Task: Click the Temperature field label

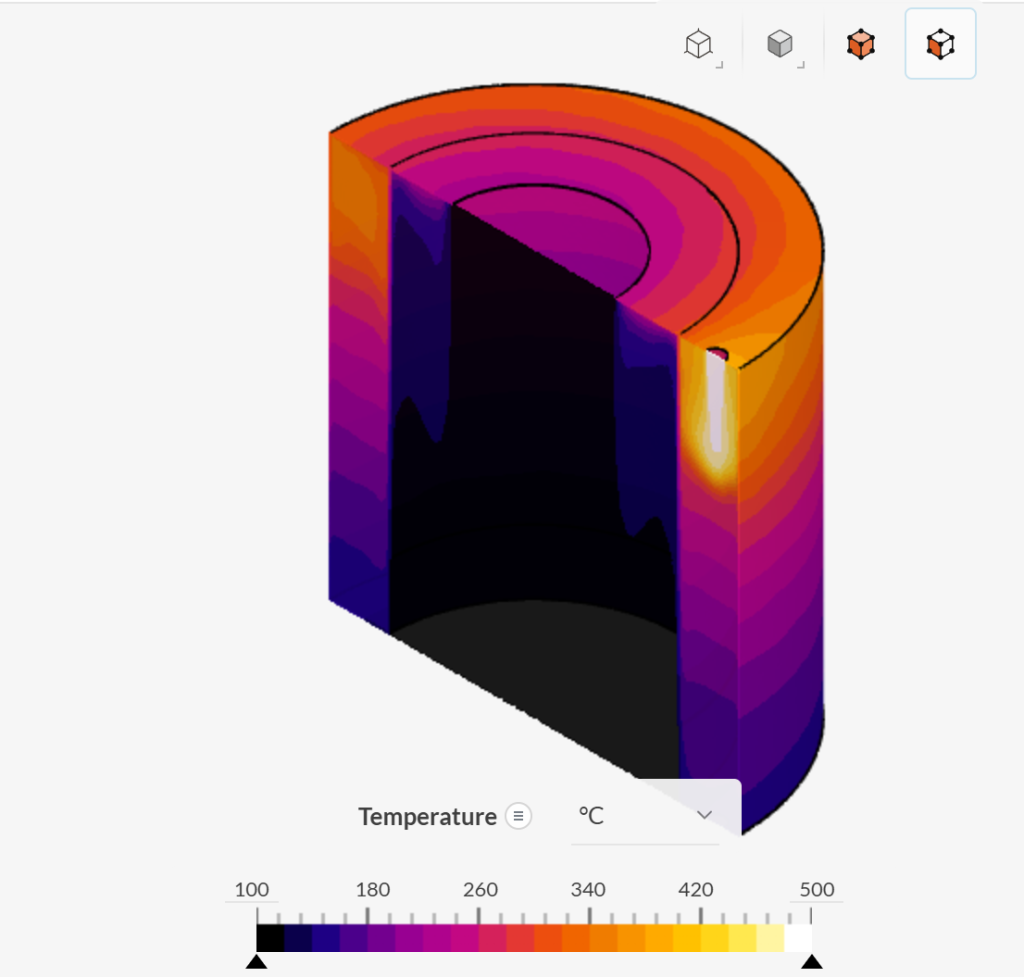Action: pos(427,817)
